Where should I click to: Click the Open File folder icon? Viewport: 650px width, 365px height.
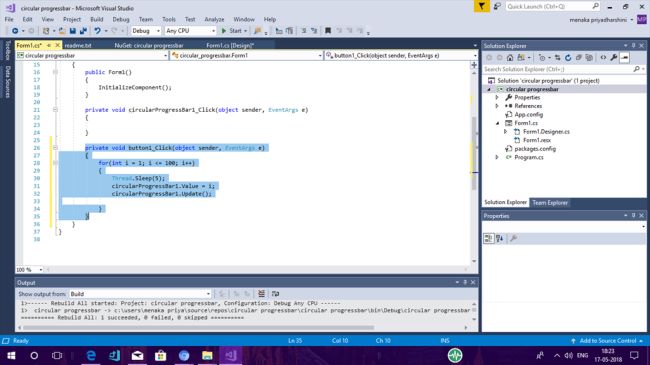[x=62, y=31]
